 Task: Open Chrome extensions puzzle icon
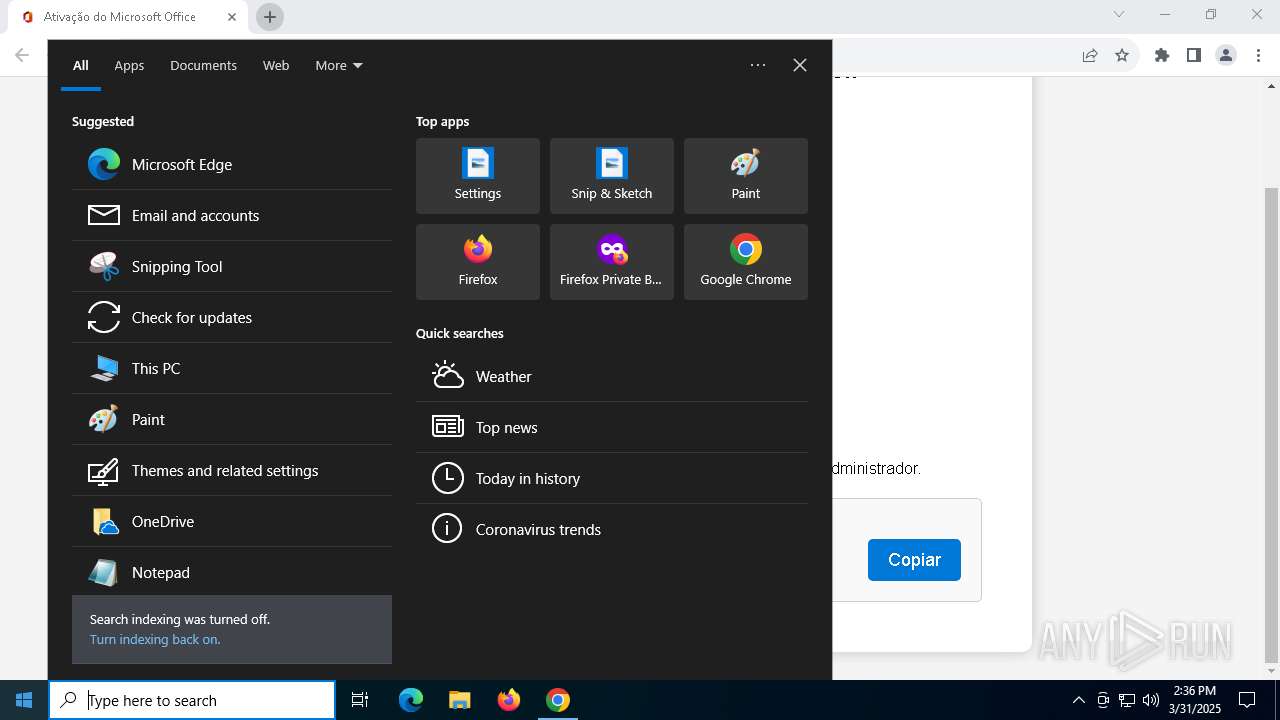point(1162,55)
